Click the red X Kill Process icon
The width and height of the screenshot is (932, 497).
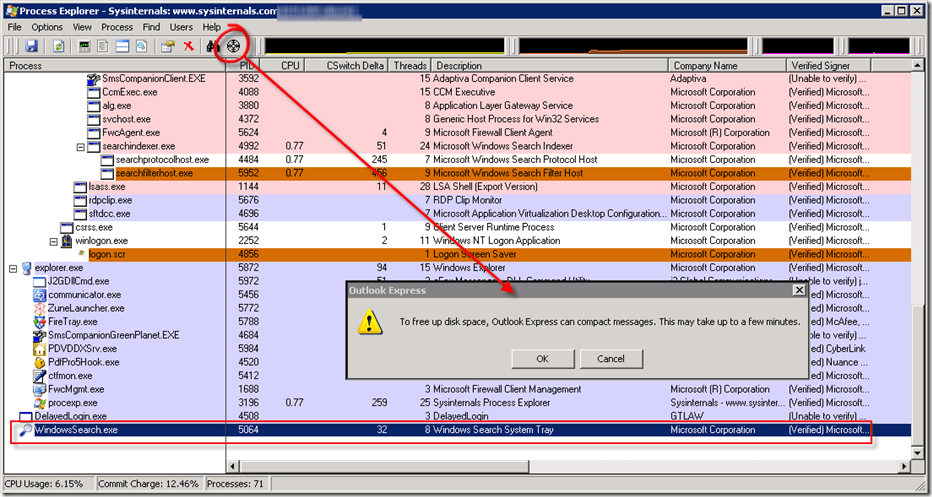[x=188, y=46]
